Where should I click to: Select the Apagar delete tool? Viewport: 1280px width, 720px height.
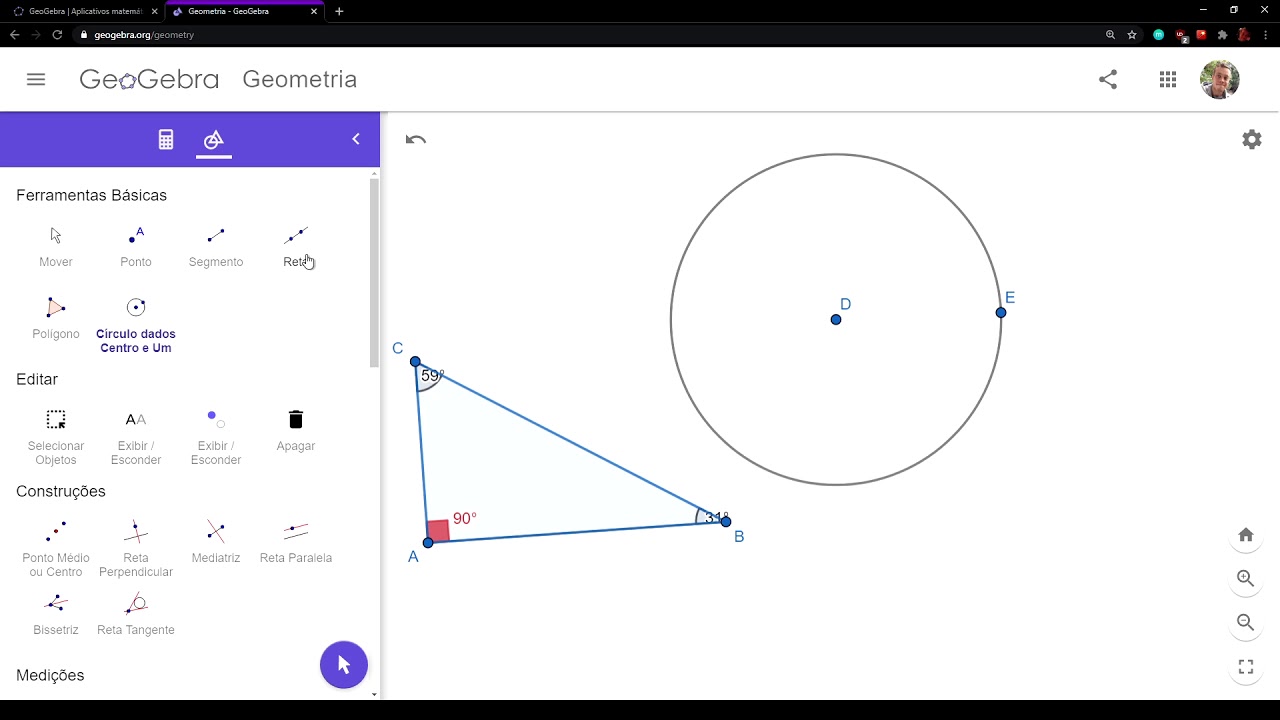click(296, 430)
